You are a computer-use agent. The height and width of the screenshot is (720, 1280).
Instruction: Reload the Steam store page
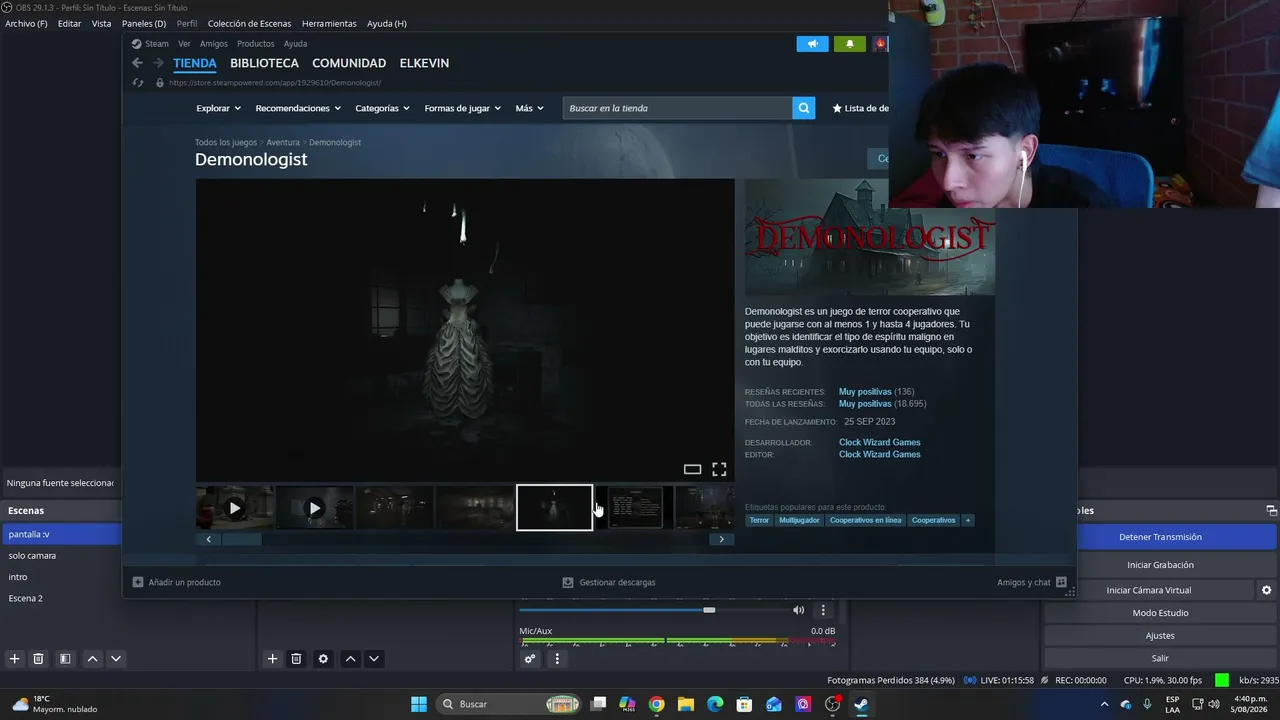point(138,82)
